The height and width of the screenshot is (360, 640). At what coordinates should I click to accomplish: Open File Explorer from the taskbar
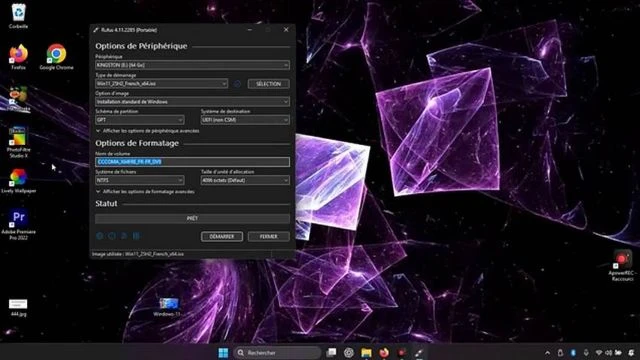click(366, 353)
